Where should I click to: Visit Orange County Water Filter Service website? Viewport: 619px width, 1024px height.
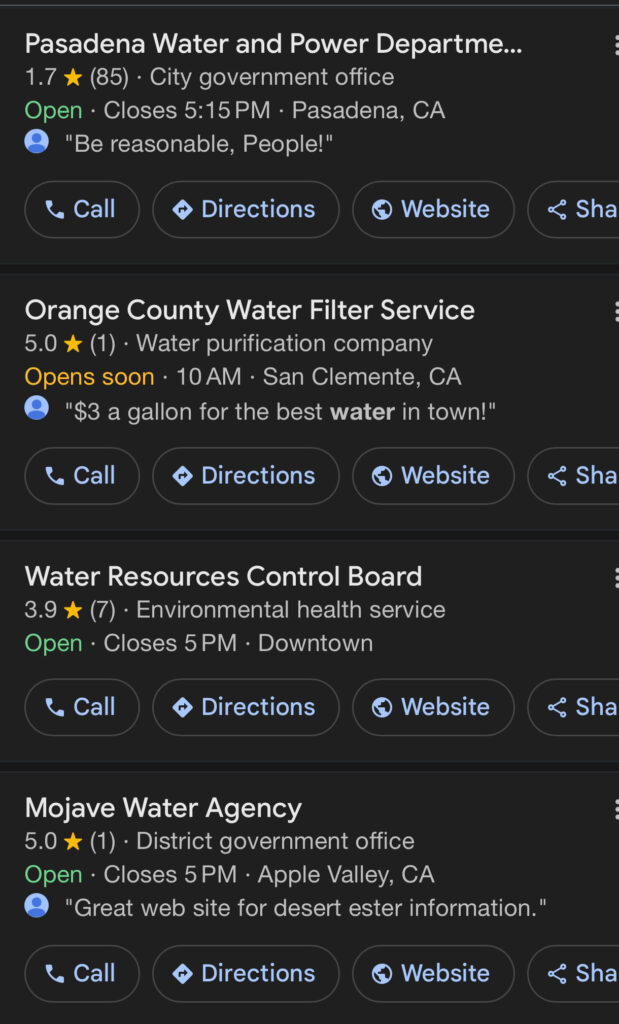432,475
